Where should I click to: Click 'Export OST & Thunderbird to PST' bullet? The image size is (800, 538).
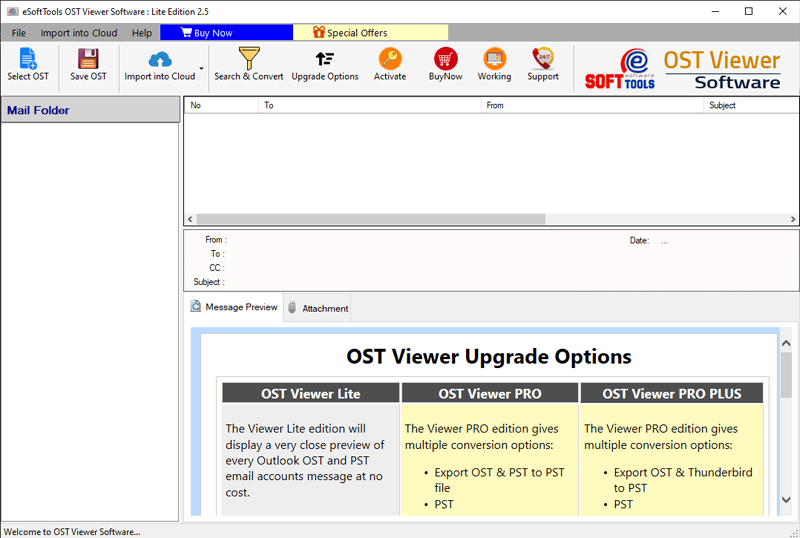click(x=683, y=480)
